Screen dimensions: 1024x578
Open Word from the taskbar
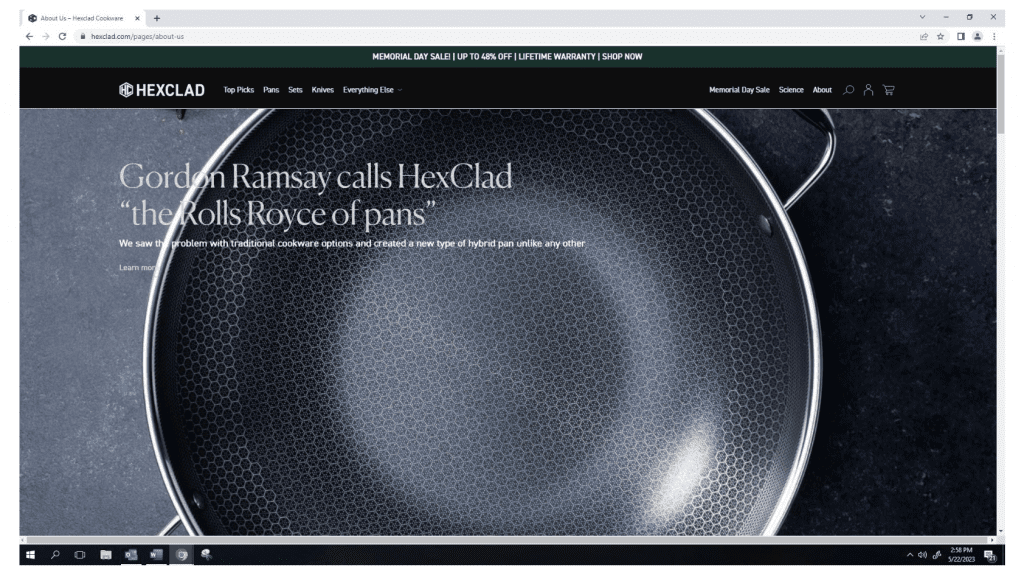click(x=155, y=555)
